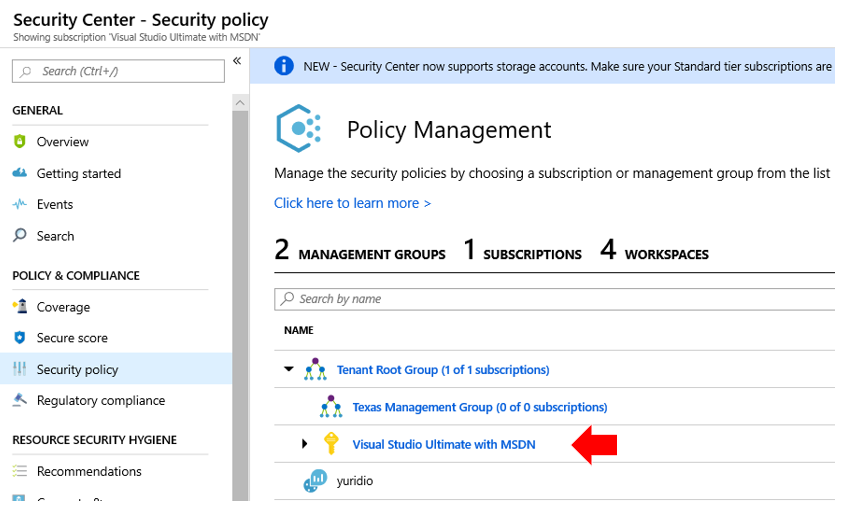Click the Getting started cloud icon
This screenshot has width=847, height=513.
pos(19,174)
